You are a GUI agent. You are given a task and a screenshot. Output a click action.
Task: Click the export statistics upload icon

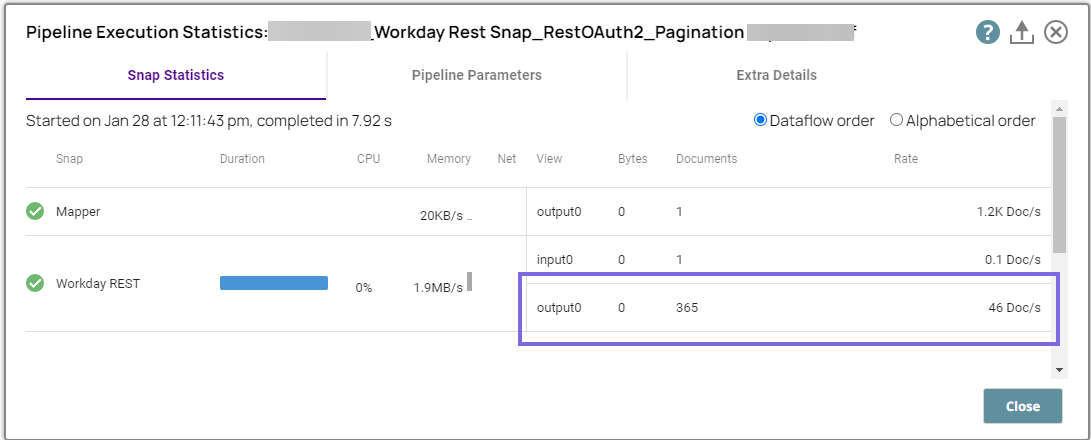(x=1021, y=33)
